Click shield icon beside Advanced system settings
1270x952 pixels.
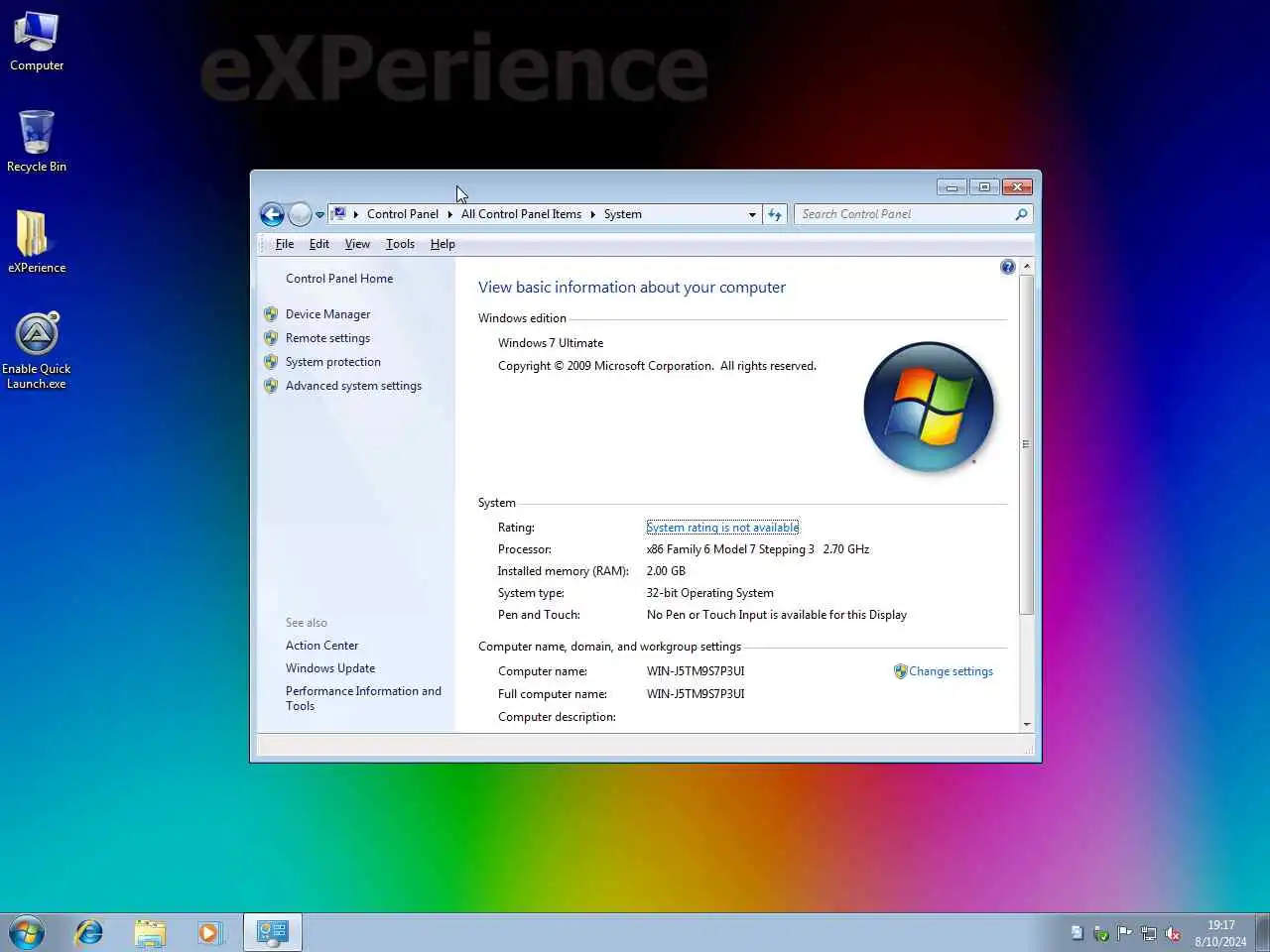(x=271, y=386)
